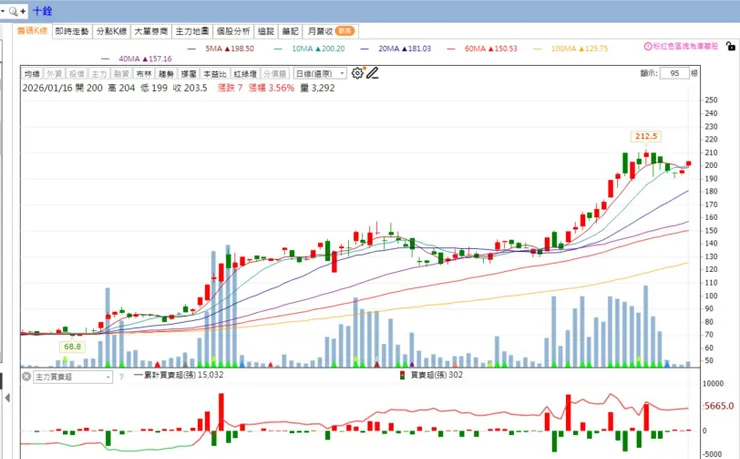Toggle the 趨勢 trend overlay

[166, 74]
